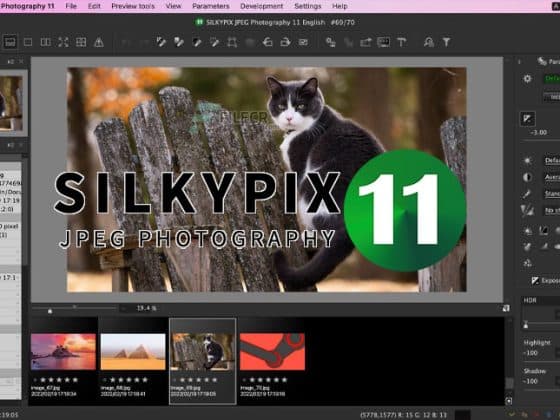Image resolution: width=560 pixels, height=420 pixels.
Task: Enable the Exposure checkbox in right panel
Action: coord(535,281)
